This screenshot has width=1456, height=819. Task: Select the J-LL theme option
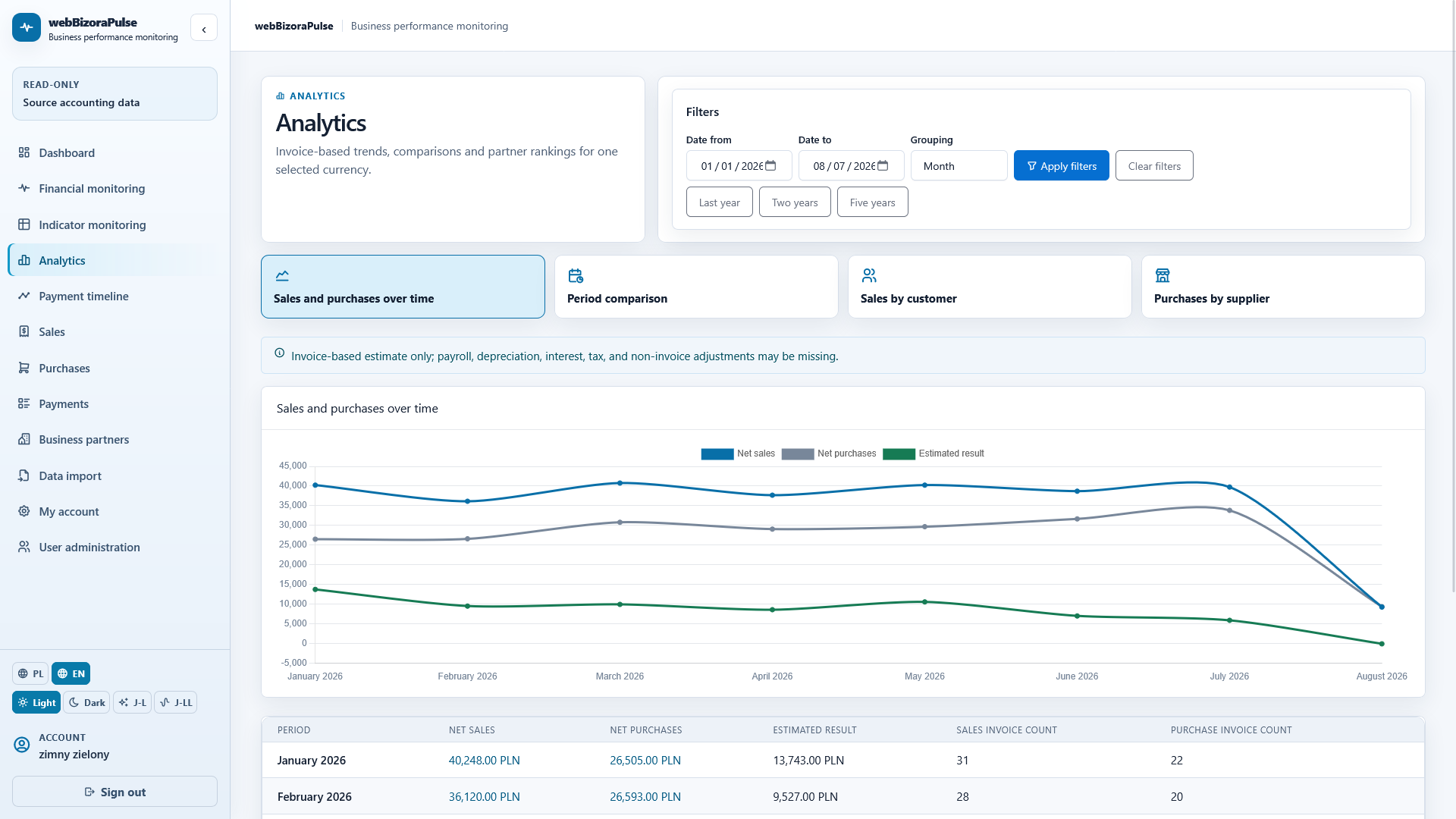[x=176, y=702]
